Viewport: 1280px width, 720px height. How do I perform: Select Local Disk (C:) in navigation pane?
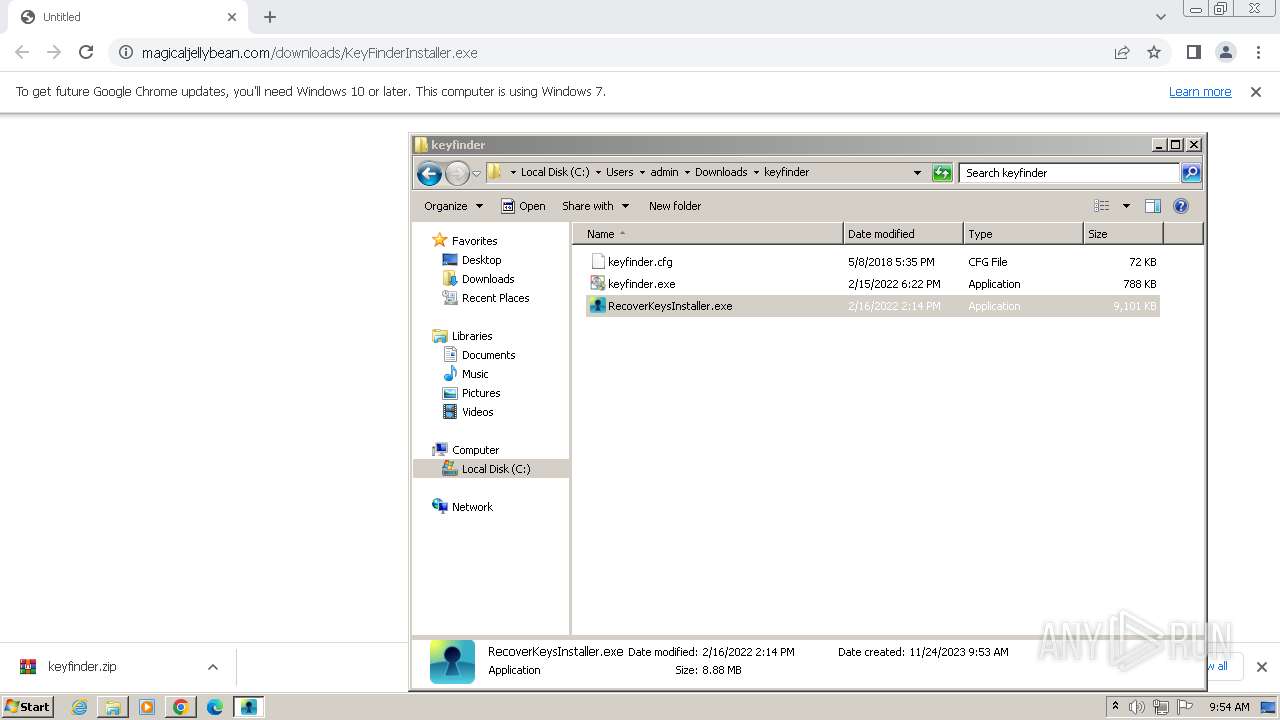[496, 469]
